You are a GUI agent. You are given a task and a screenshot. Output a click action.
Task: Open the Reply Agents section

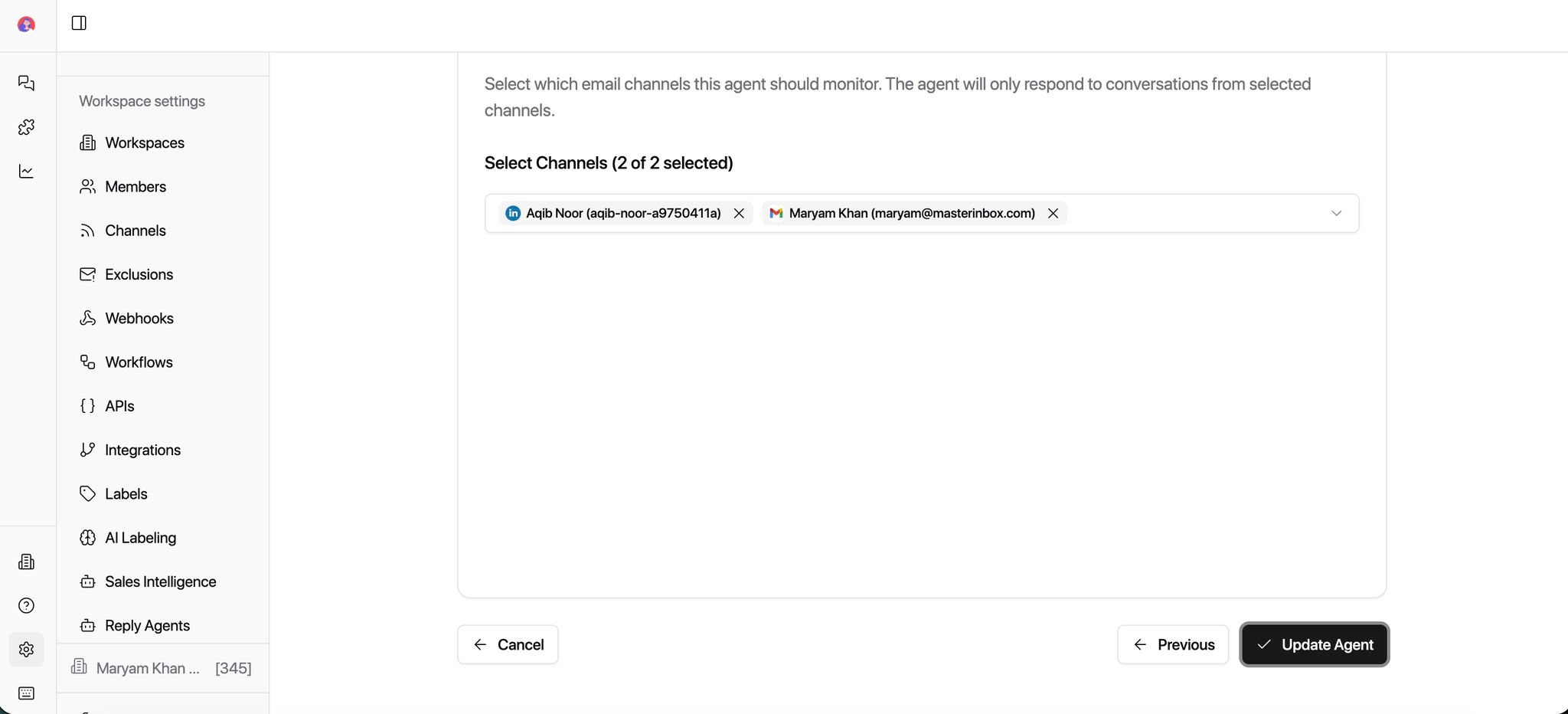pos(147,625)
